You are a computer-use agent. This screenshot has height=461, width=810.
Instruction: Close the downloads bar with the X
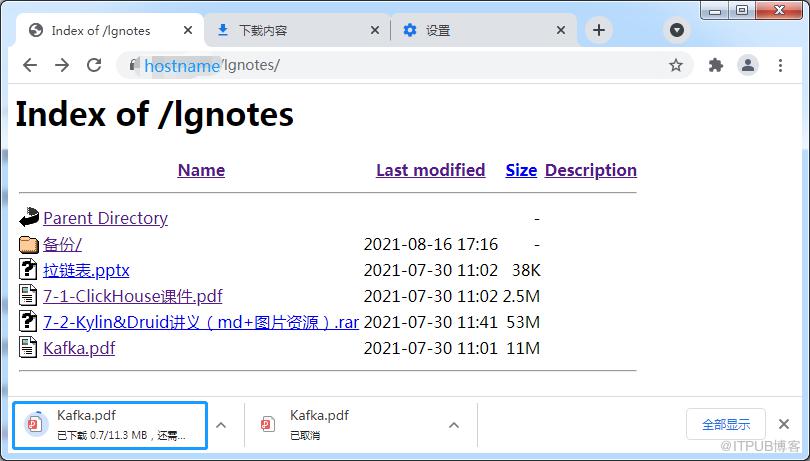pyautogui.click(x=784, y=424)
